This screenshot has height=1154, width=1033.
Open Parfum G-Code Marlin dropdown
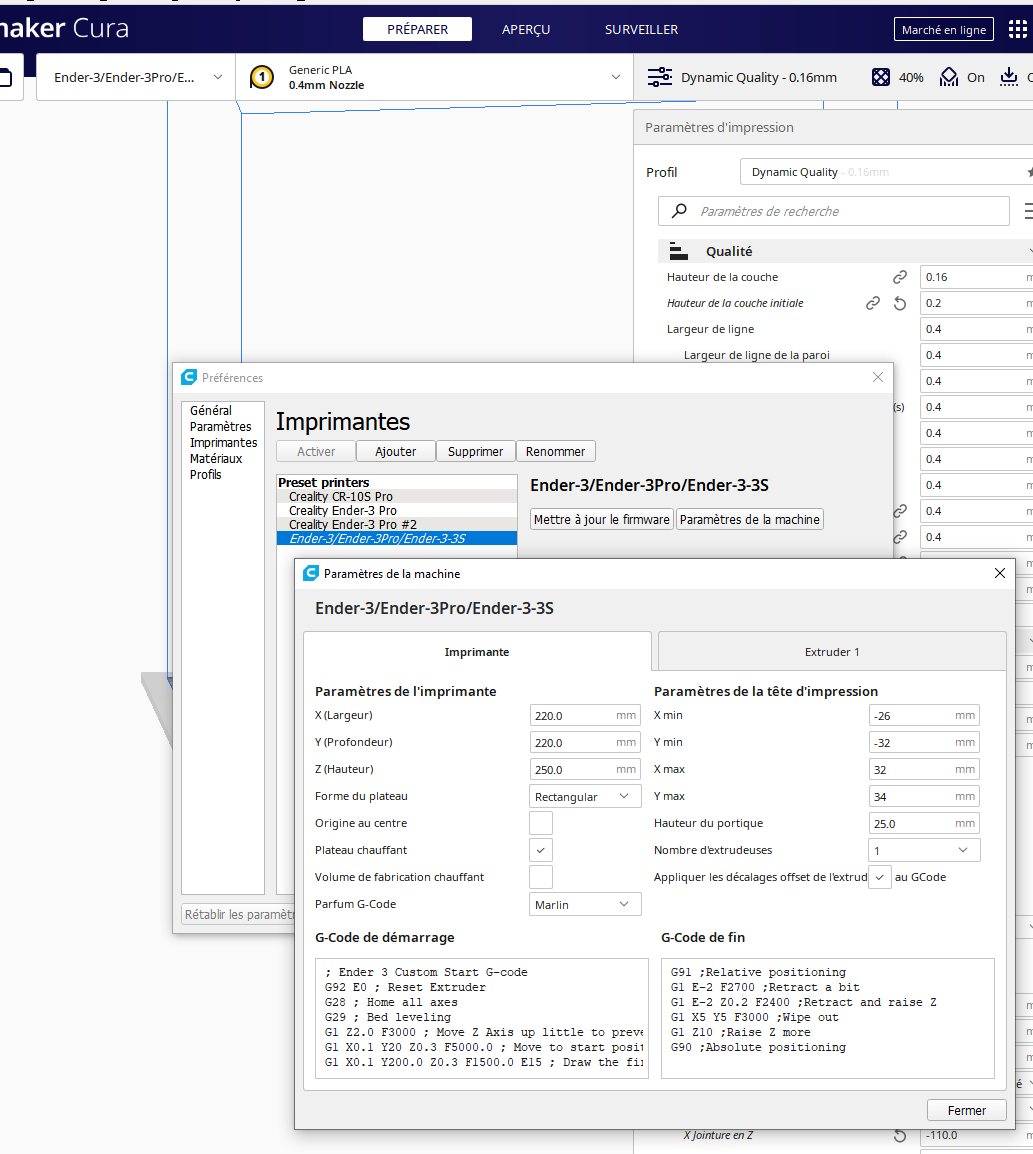(x=585, y=905)
